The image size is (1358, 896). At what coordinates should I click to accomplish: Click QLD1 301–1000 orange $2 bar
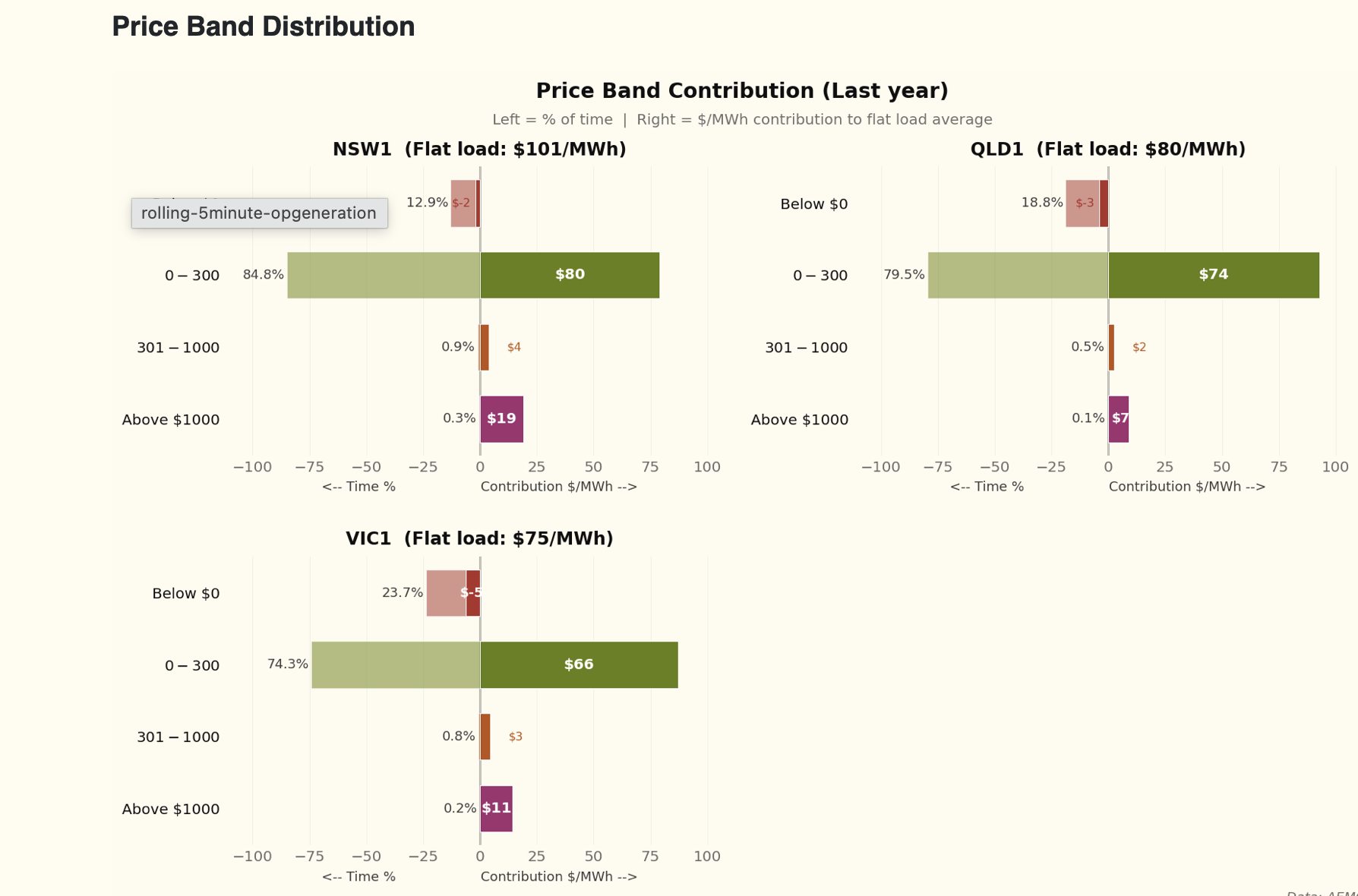[1111, 347]
